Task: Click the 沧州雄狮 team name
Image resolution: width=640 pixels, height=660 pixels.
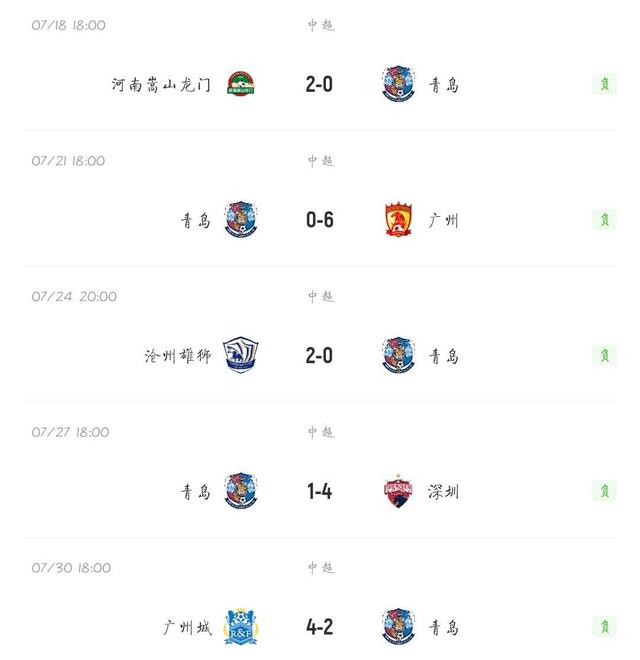Action: [178, 357]
